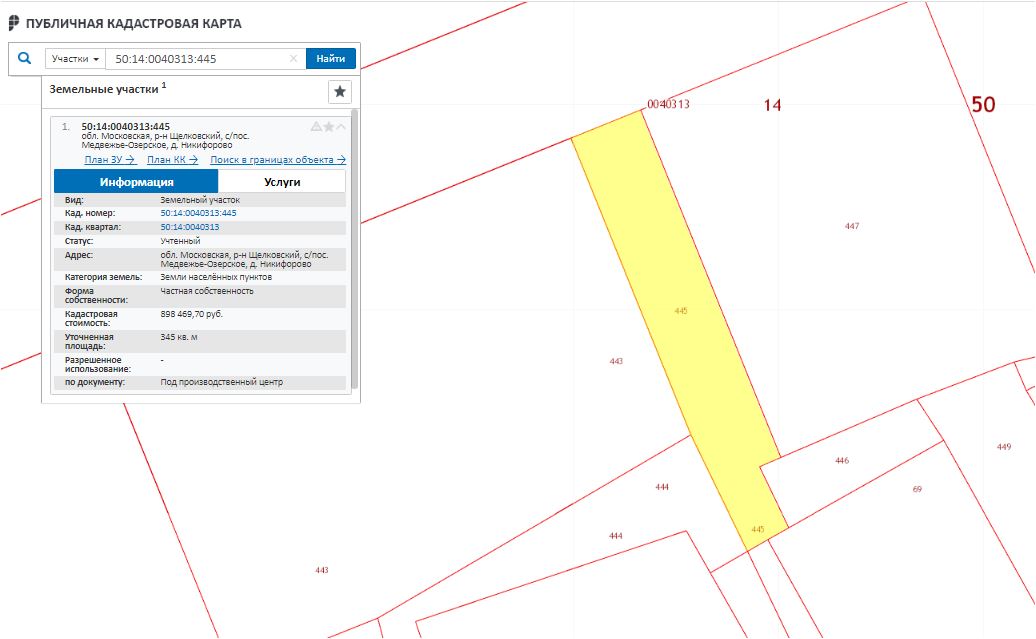Click parcel 447 on the map

click(852, 226)
